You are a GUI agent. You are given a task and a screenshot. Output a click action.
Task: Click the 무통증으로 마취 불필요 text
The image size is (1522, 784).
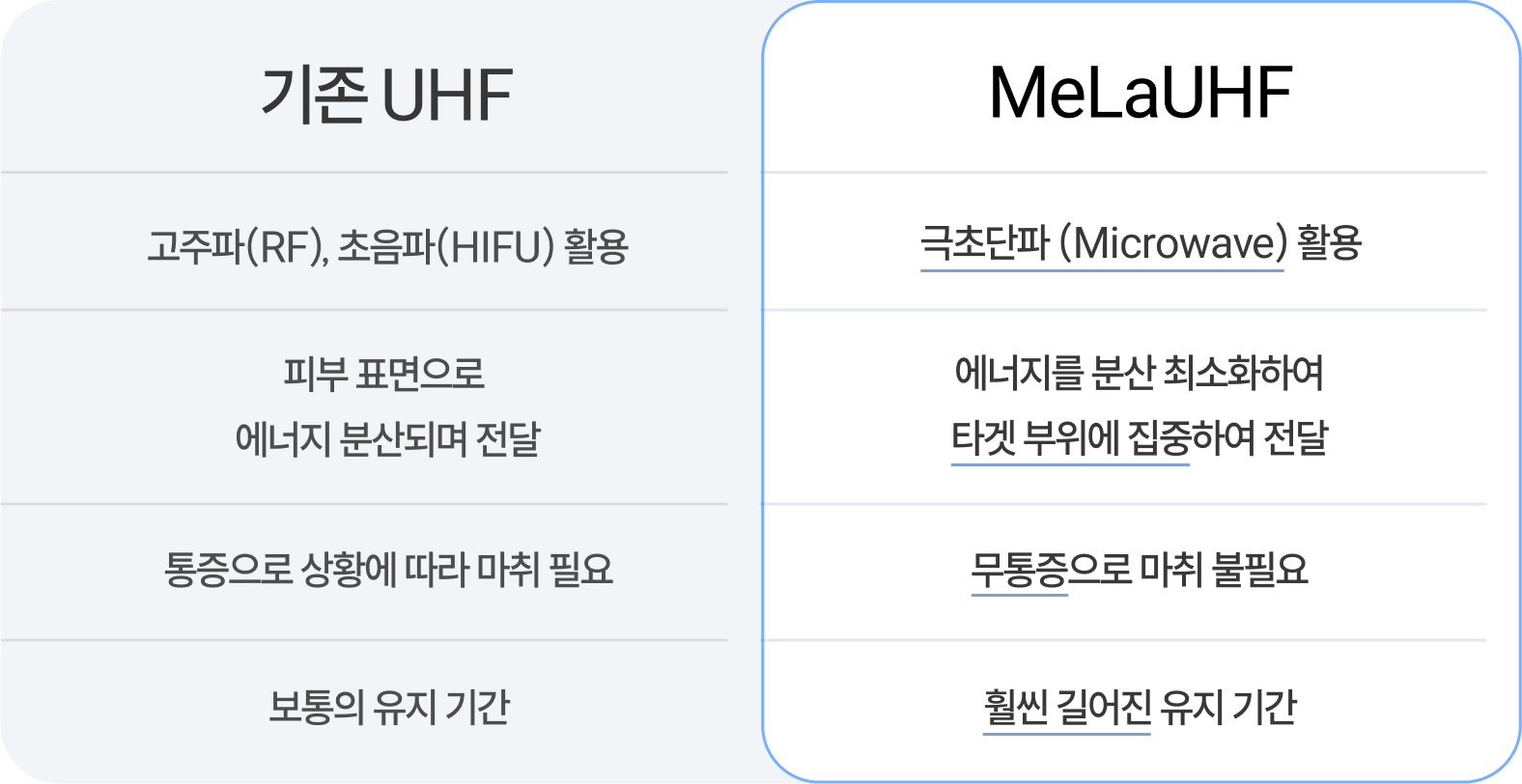click(1140, 570)
